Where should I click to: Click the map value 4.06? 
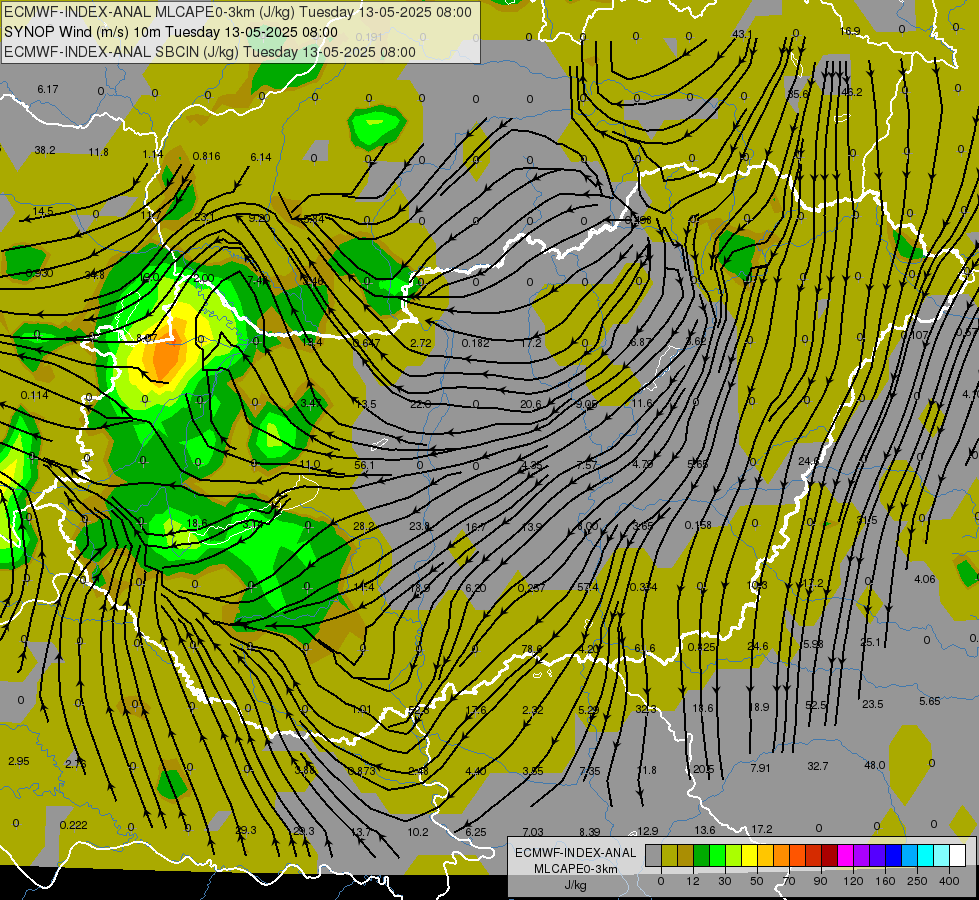coord(925,579)
